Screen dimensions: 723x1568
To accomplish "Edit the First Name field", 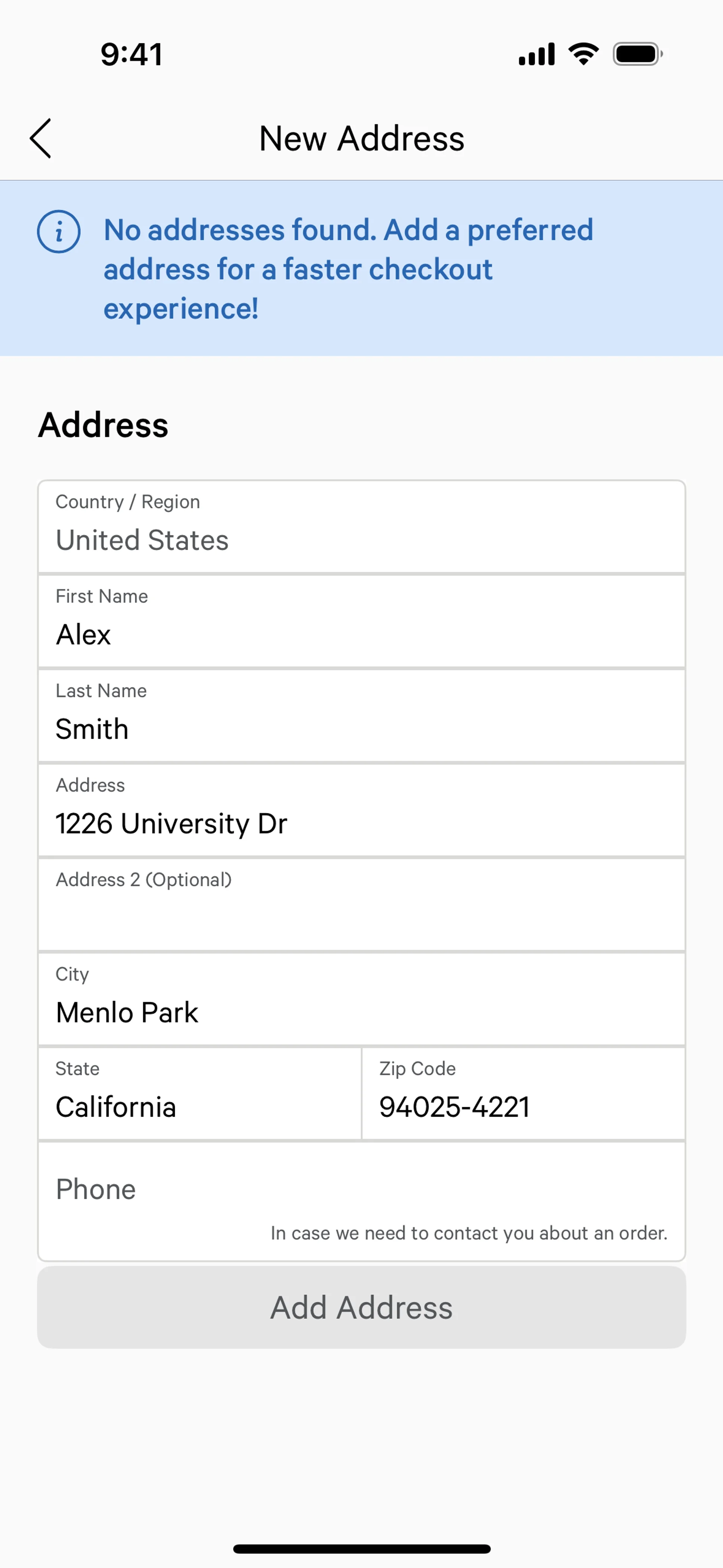I will [x=361, y=622].
